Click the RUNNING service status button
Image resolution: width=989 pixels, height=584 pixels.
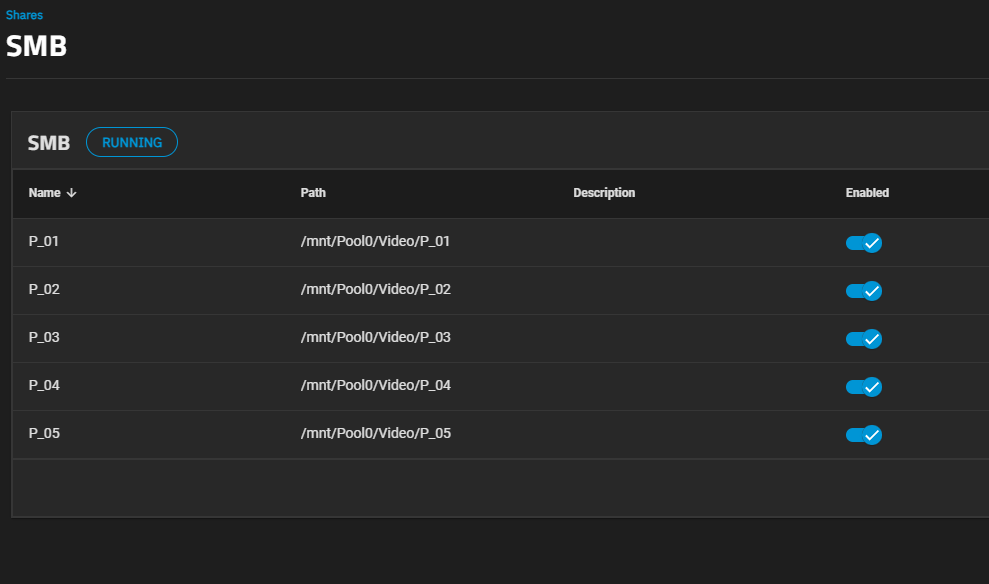(132, 143)
